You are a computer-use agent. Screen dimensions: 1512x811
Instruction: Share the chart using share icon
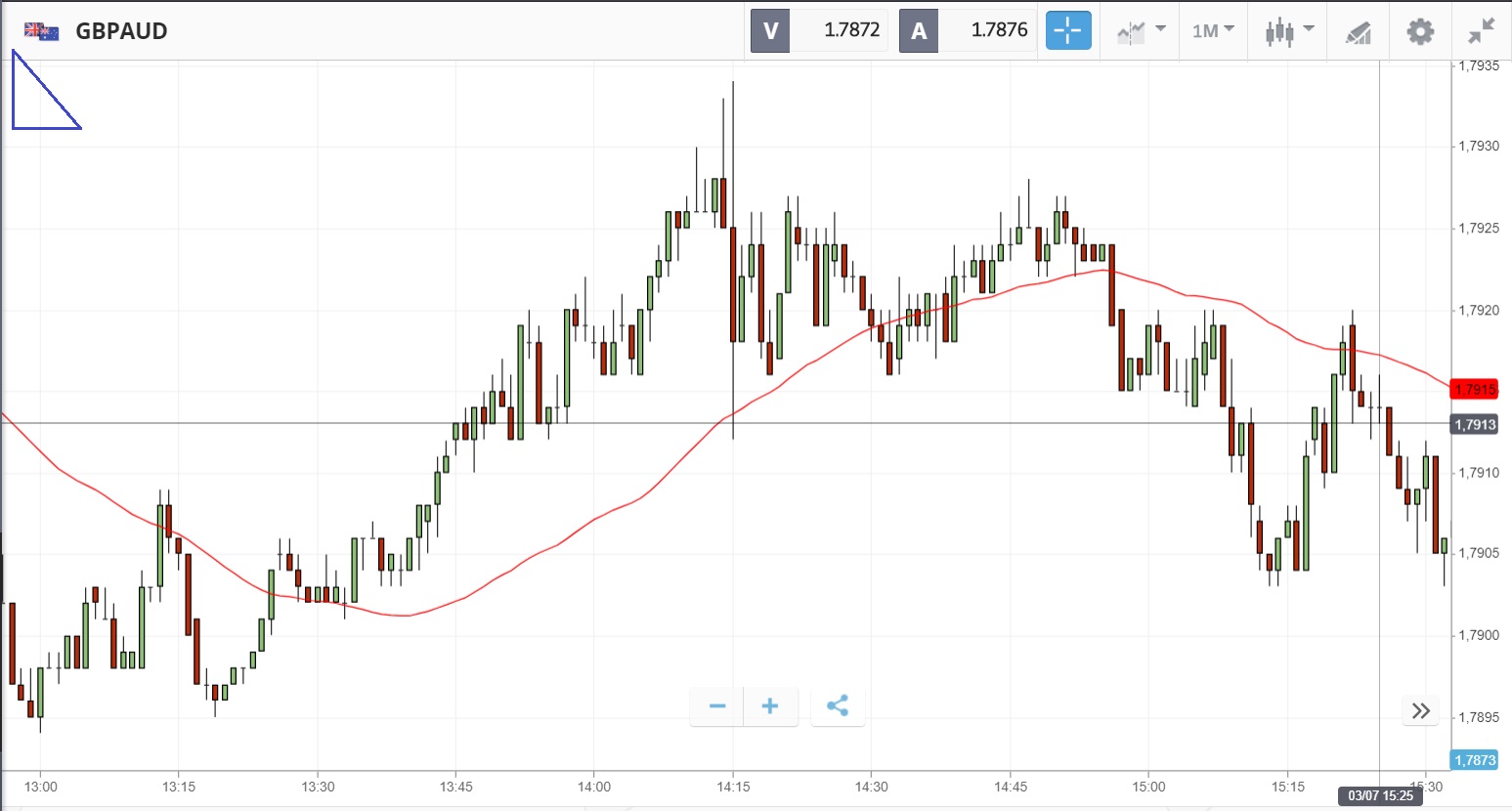(838, 706)
